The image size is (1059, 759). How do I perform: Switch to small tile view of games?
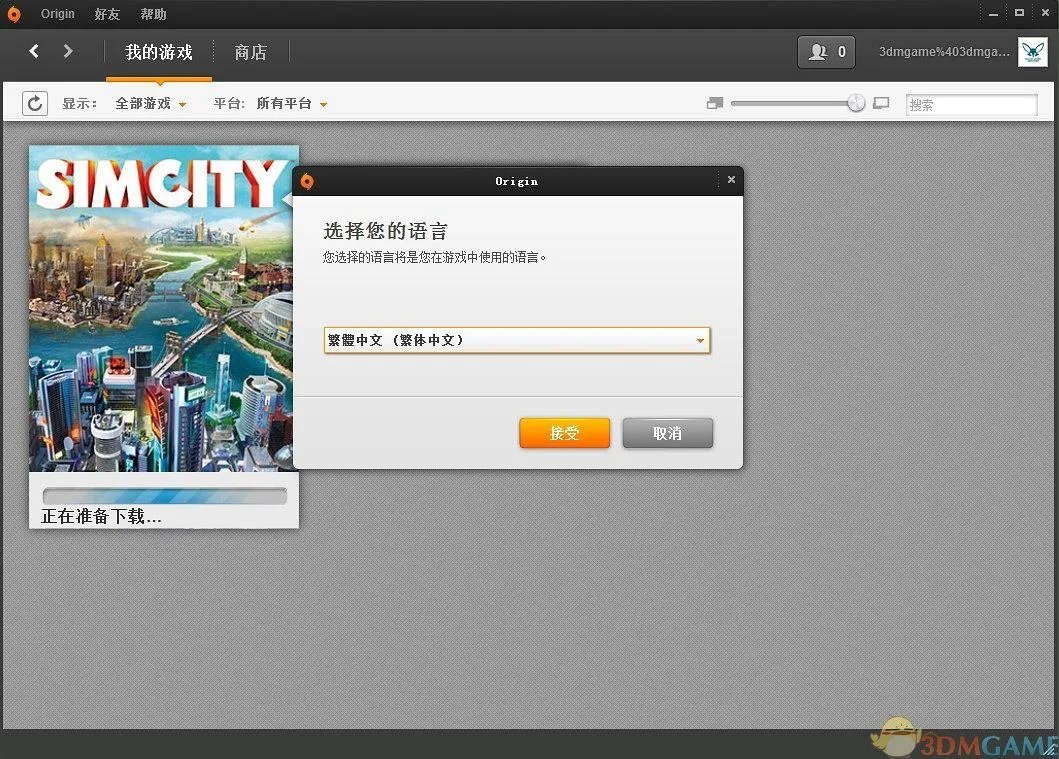(x=714, y=102)
